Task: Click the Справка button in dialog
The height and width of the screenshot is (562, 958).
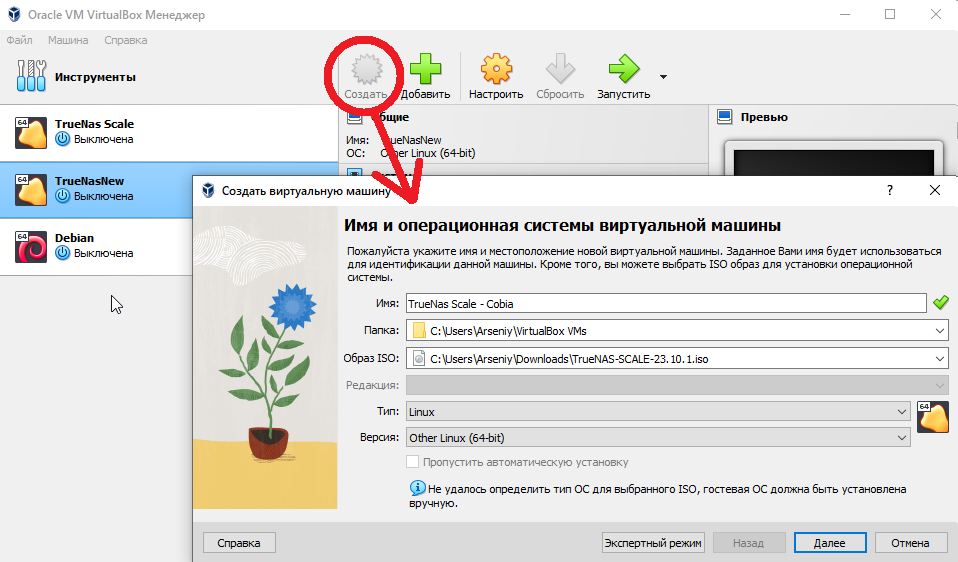Action: [x=239, y=542]
